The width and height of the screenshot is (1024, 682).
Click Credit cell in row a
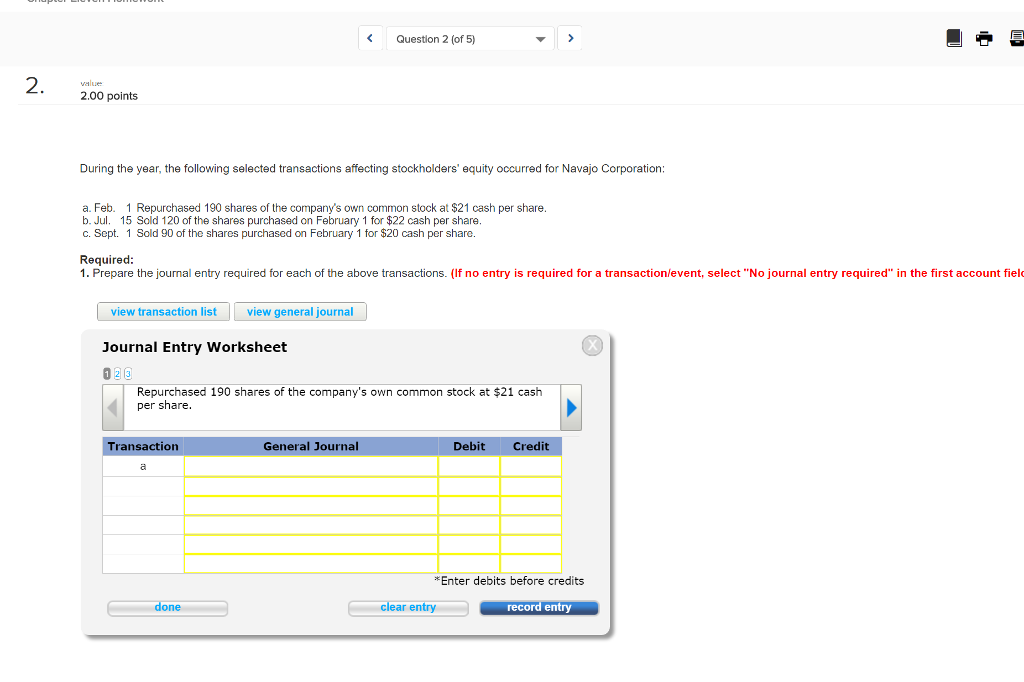[531, 466]
